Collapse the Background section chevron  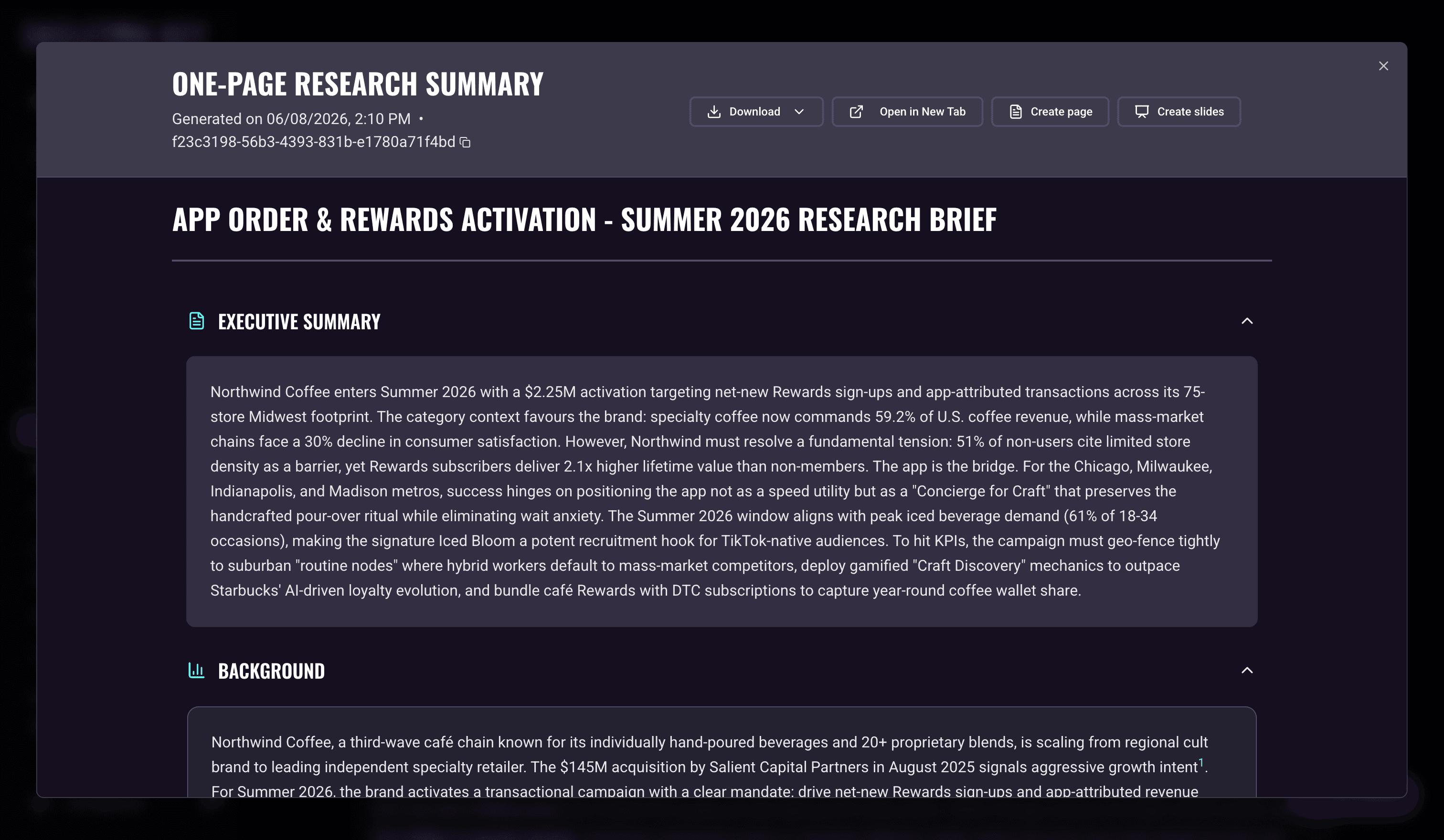click(x=1247, y=671)
